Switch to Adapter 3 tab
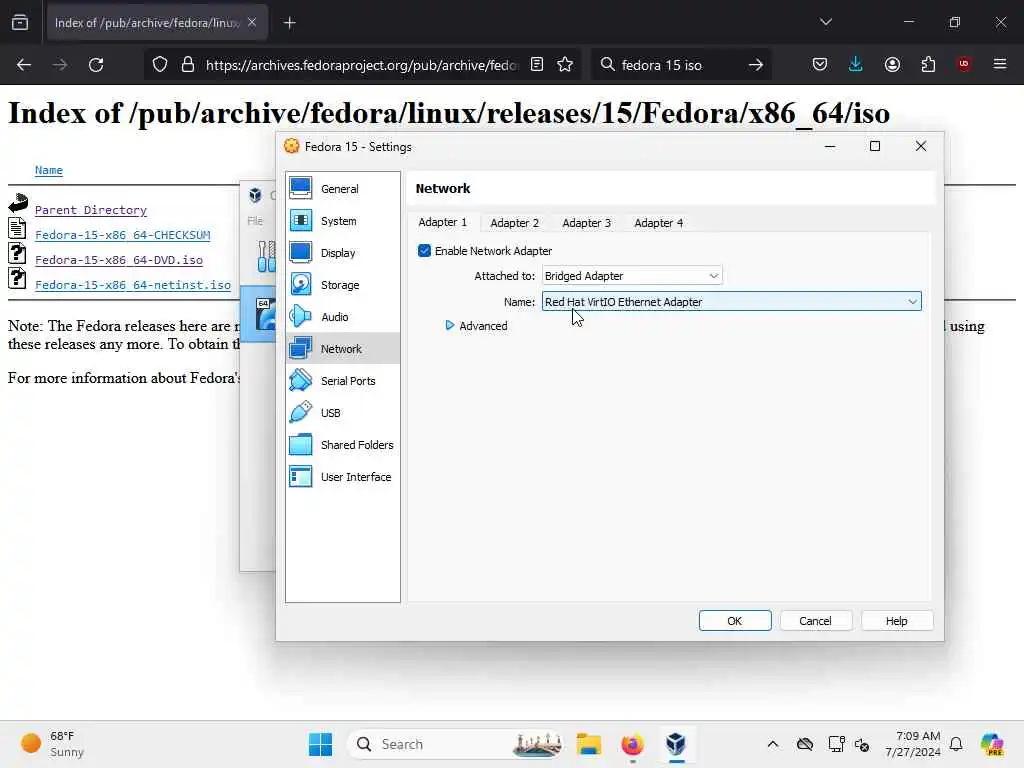This screenshot has width=1024, height=768. 586,223
